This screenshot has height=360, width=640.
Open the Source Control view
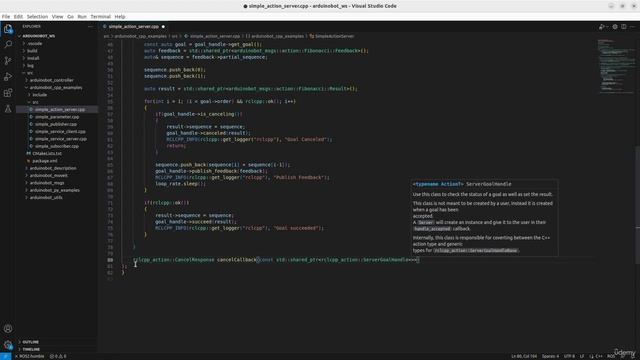point(8,61)
